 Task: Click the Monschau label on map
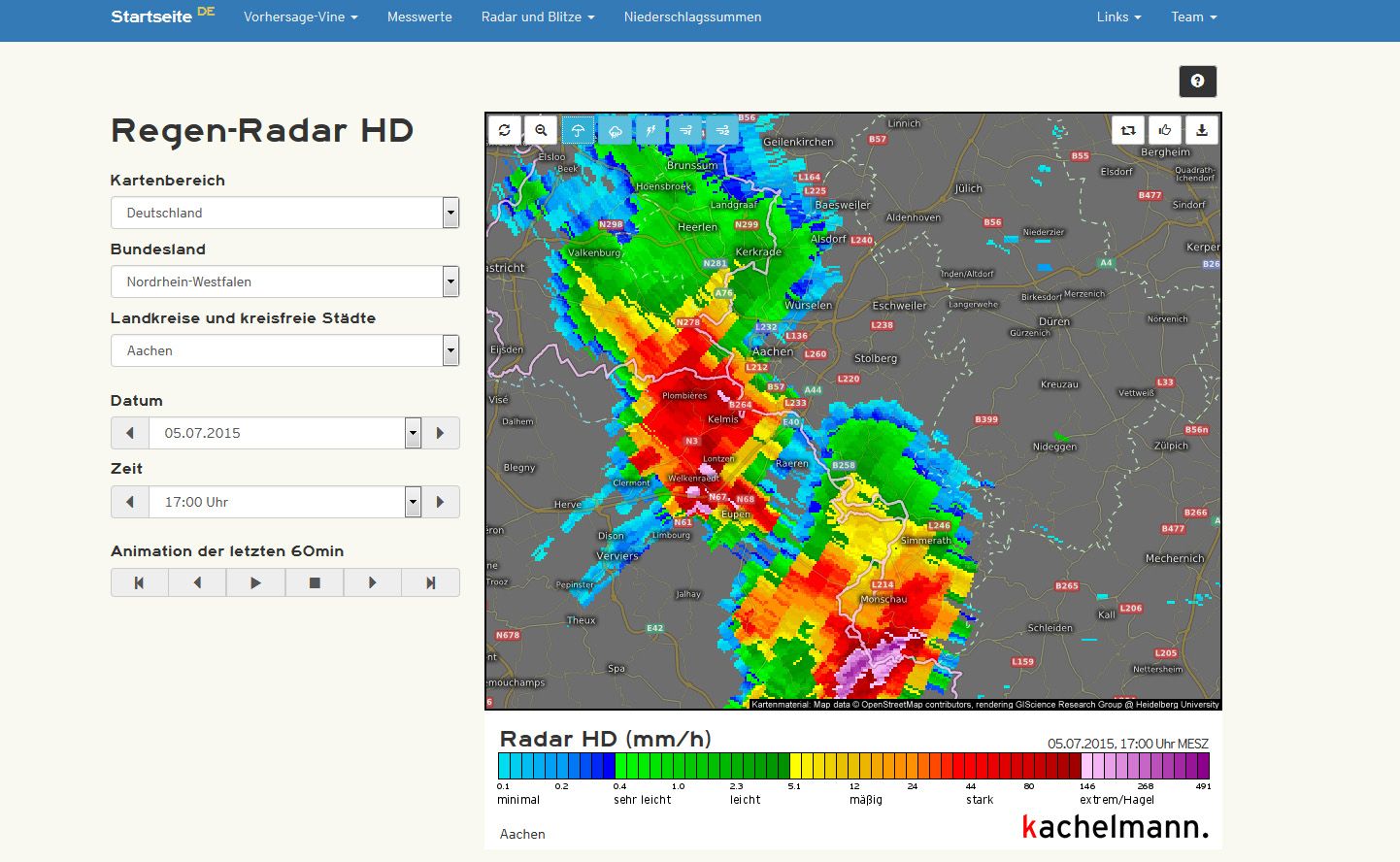pyautogui.click(x=883, y=599)
